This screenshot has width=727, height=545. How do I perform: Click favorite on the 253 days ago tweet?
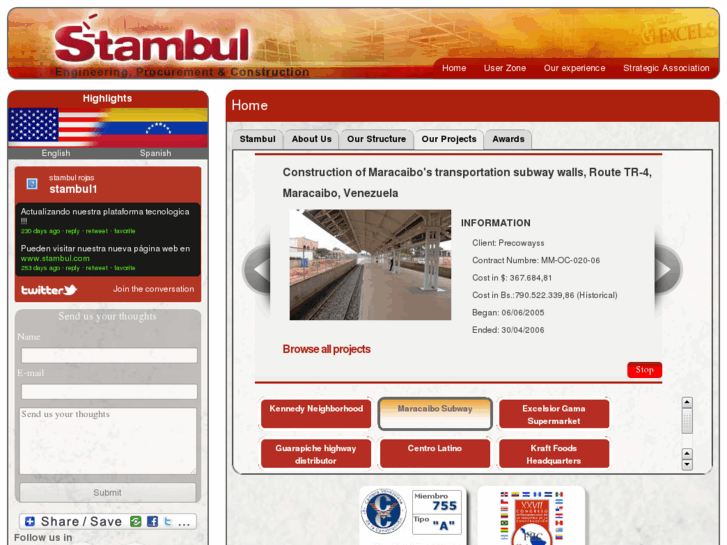(x=125, y=268)
